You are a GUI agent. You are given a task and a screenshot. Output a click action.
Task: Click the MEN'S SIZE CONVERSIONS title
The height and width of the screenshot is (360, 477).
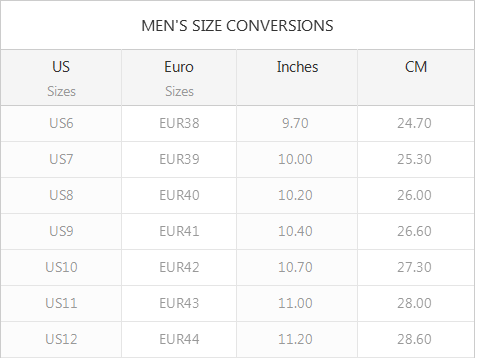click(x=237, y=26)
